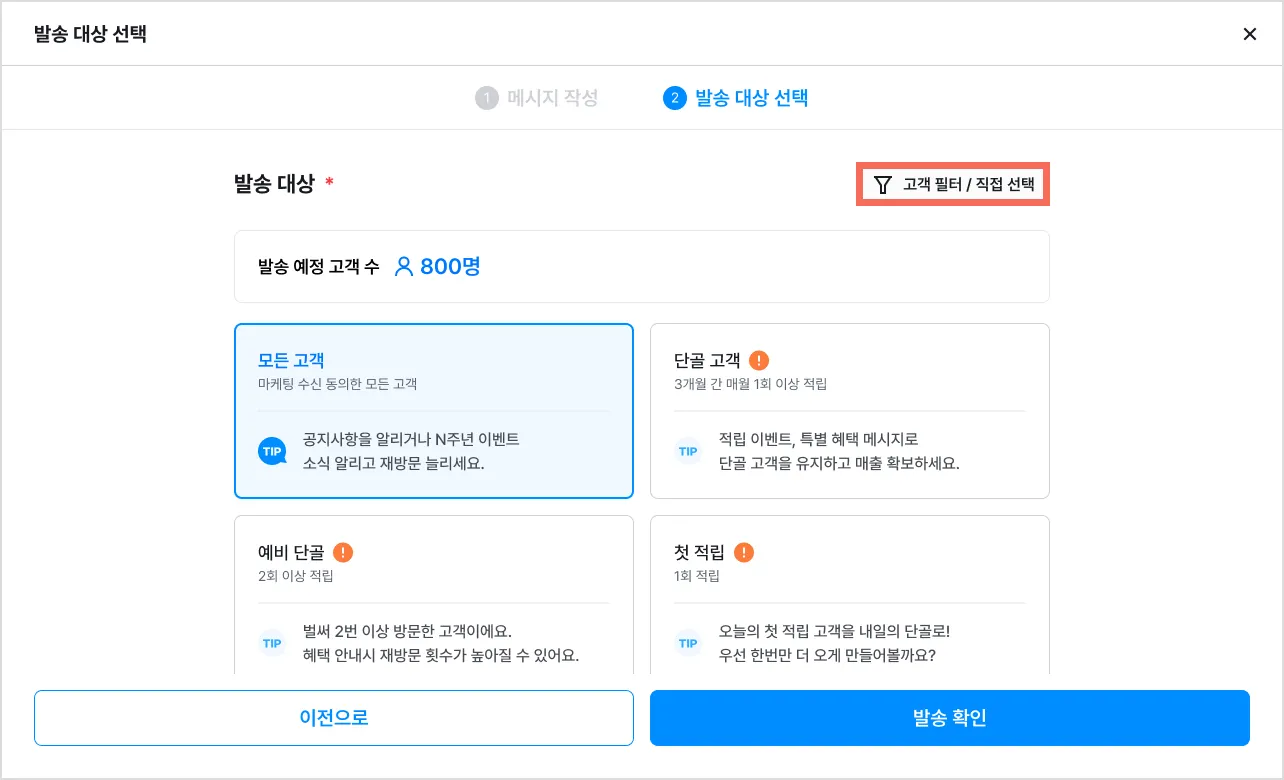Close the 발송 대상 선택 dialog
1284x780 pixels.
[x=1249, y=34]
